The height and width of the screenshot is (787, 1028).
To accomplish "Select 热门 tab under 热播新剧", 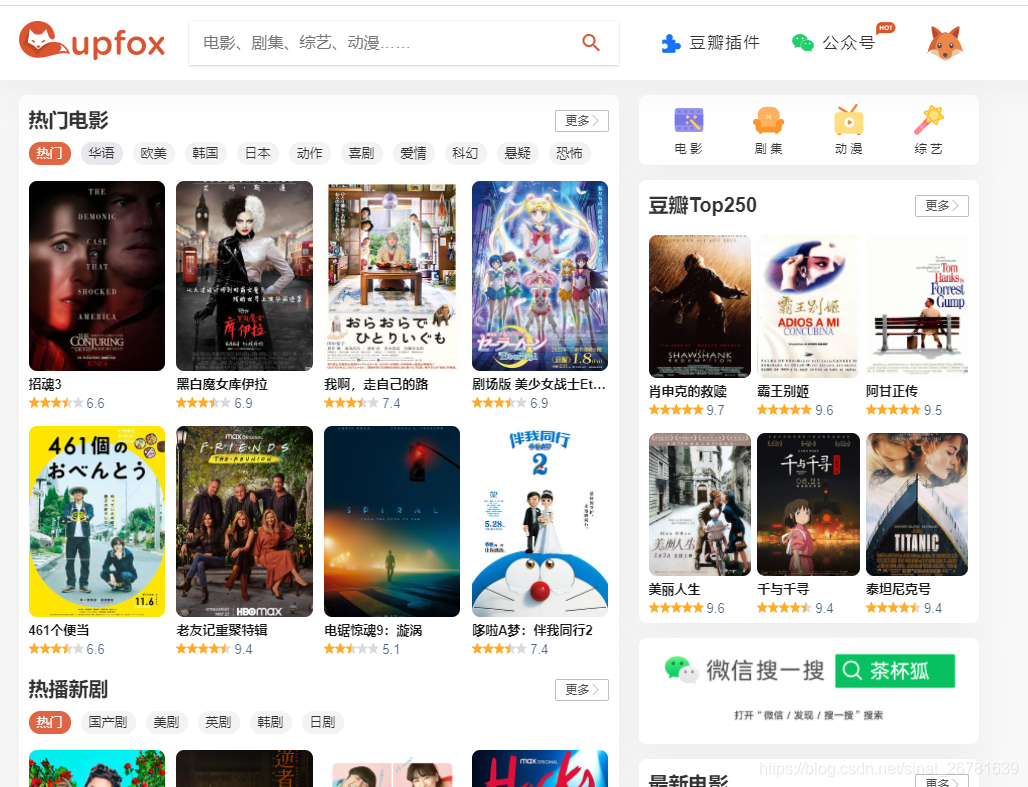I will (x=49, y=722).
